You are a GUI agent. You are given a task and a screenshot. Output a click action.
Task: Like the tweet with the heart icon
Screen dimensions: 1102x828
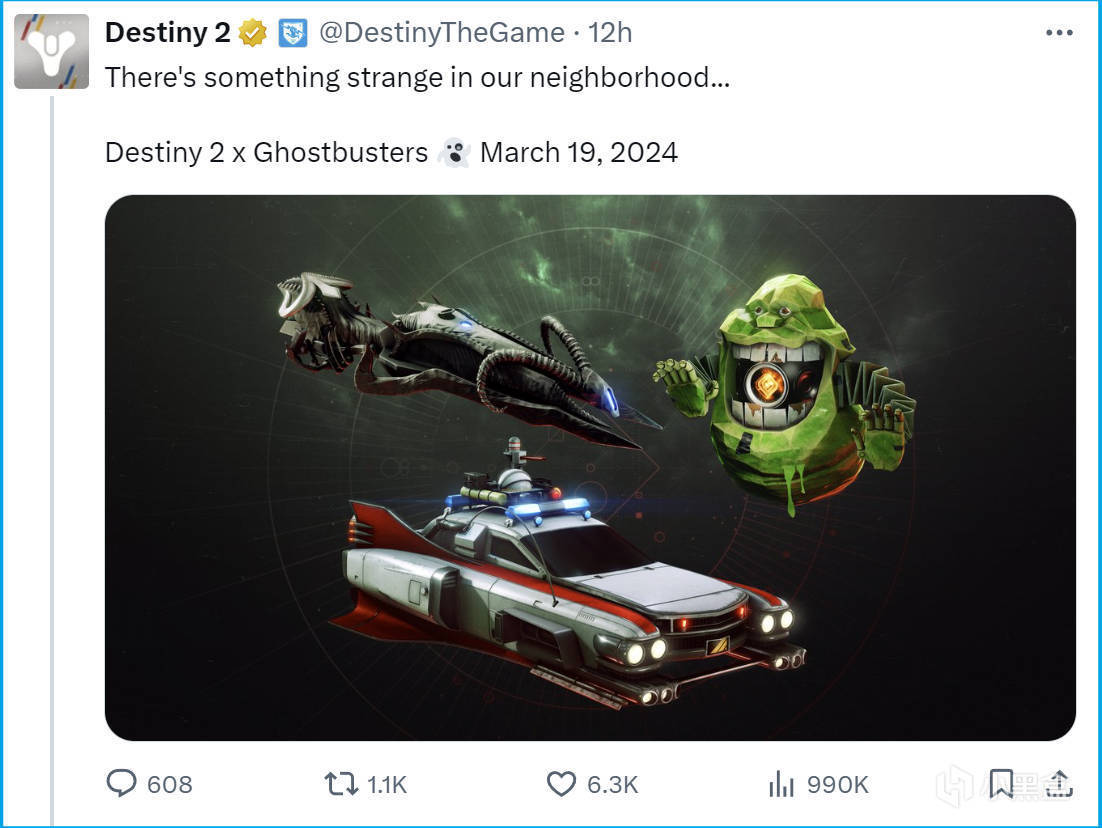561,784
